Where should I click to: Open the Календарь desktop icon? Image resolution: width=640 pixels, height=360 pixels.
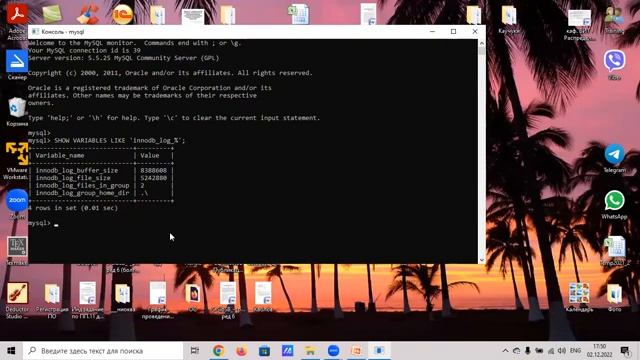[x=579, y=294]
